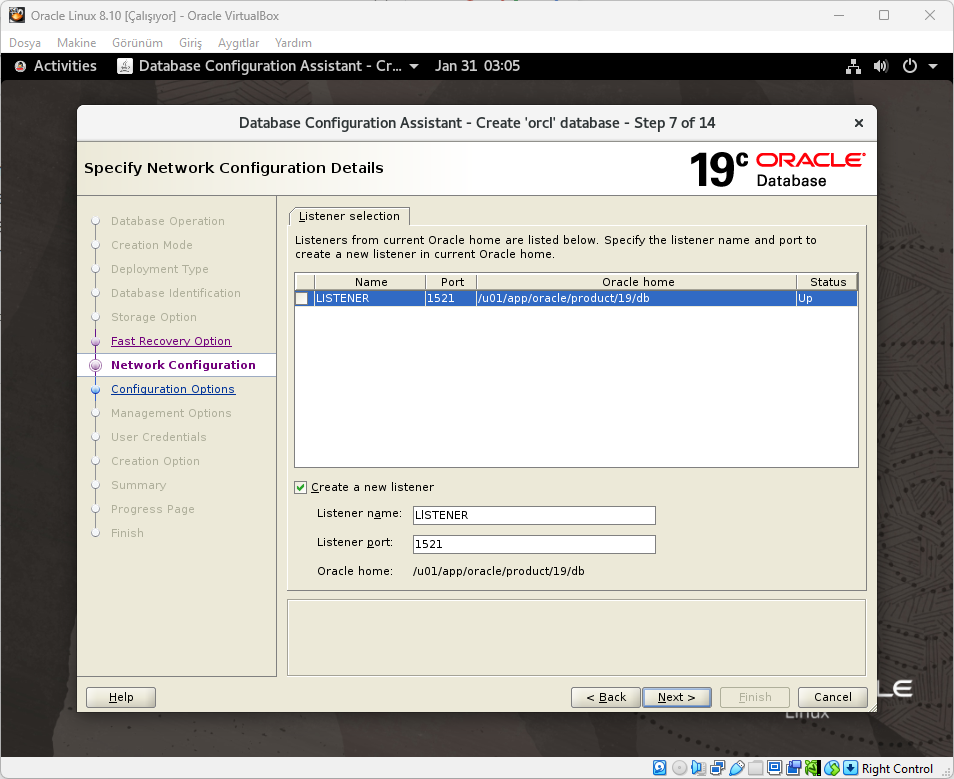954x779 pixels.
Task: Click the keyboard capture arrow icon
Action: [851, 768]
